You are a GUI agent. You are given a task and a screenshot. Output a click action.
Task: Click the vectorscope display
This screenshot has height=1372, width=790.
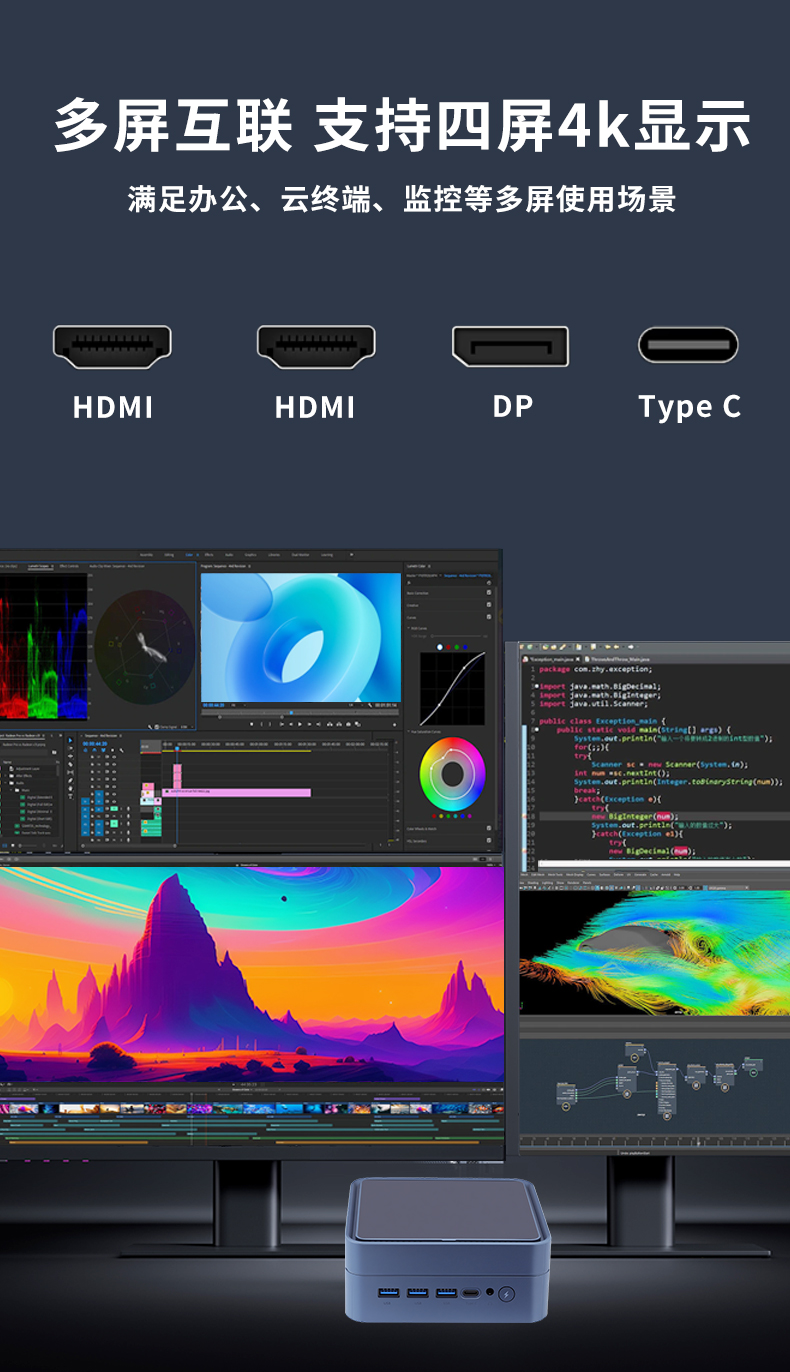click(144, 648)
